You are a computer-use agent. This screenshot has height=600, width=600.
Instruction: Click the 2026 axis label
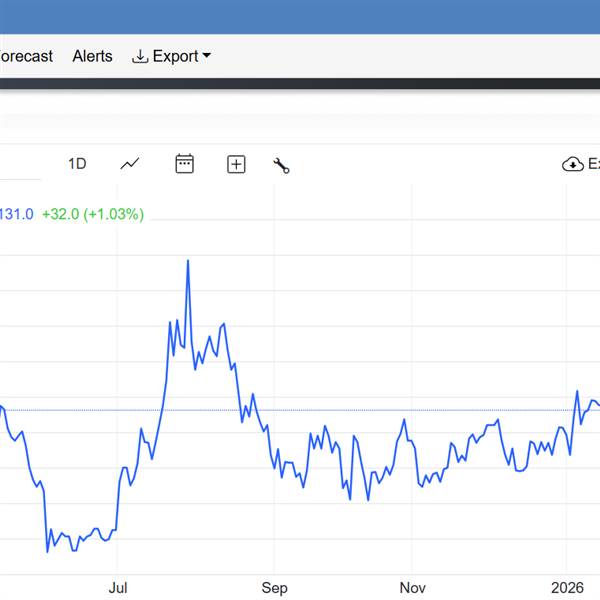[567, 588]
